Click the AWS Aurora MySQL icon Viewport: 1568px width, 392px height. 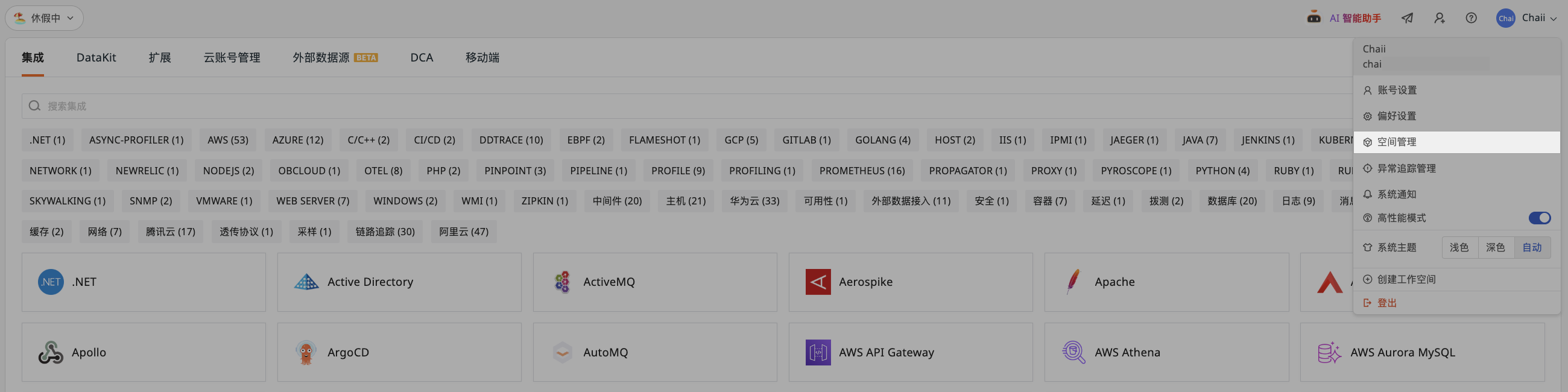point(1329,352)
